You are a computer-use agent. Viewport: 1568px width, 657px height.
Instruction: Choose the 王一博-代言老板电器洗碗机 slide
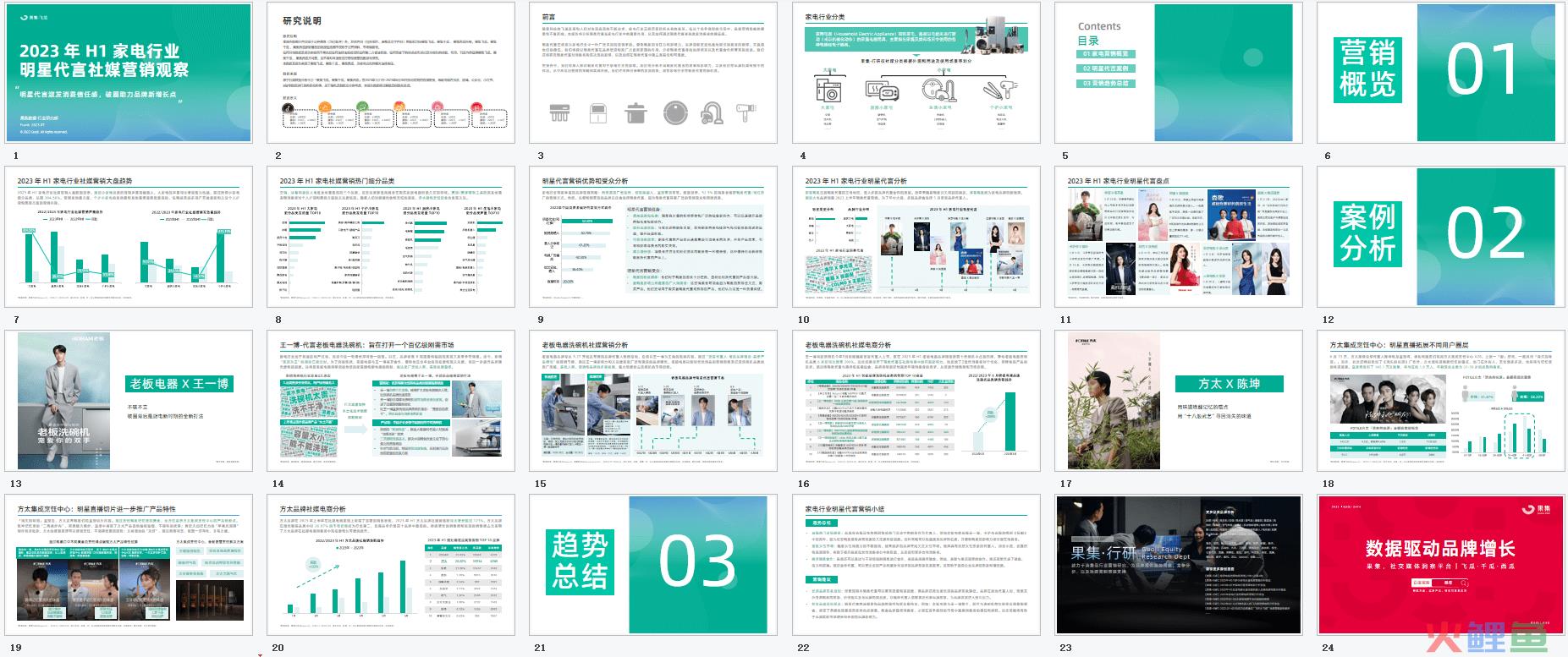point(391,401)
